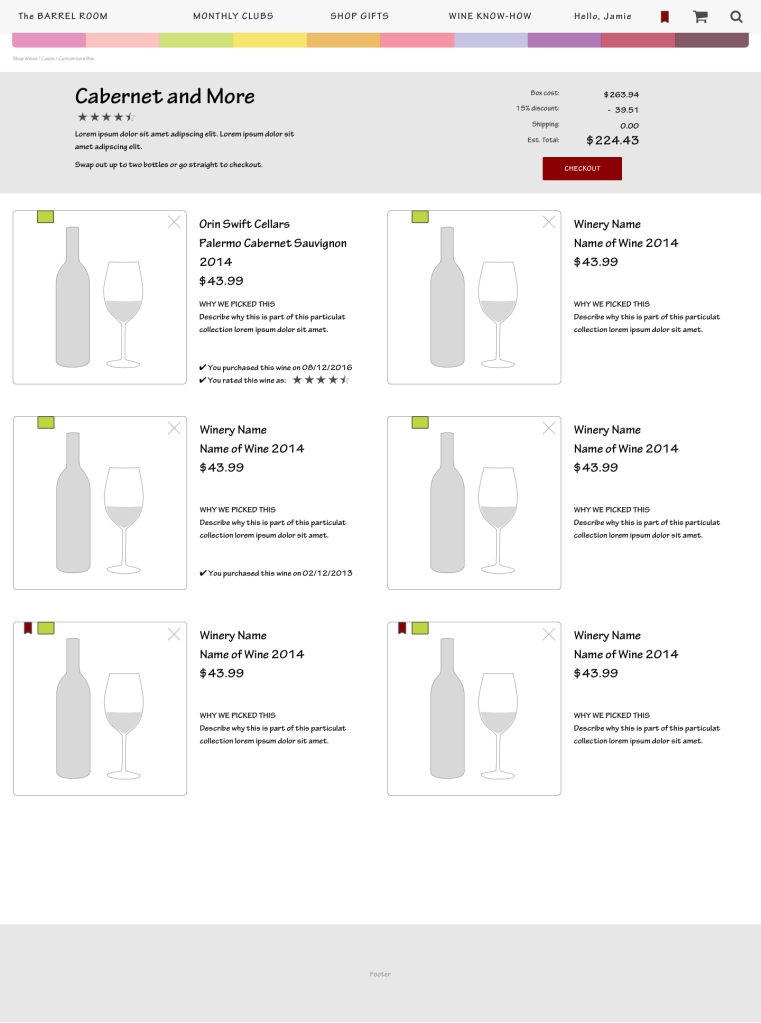
Task: Open the Monthly Clubs menu
Action: click(233, 16)
